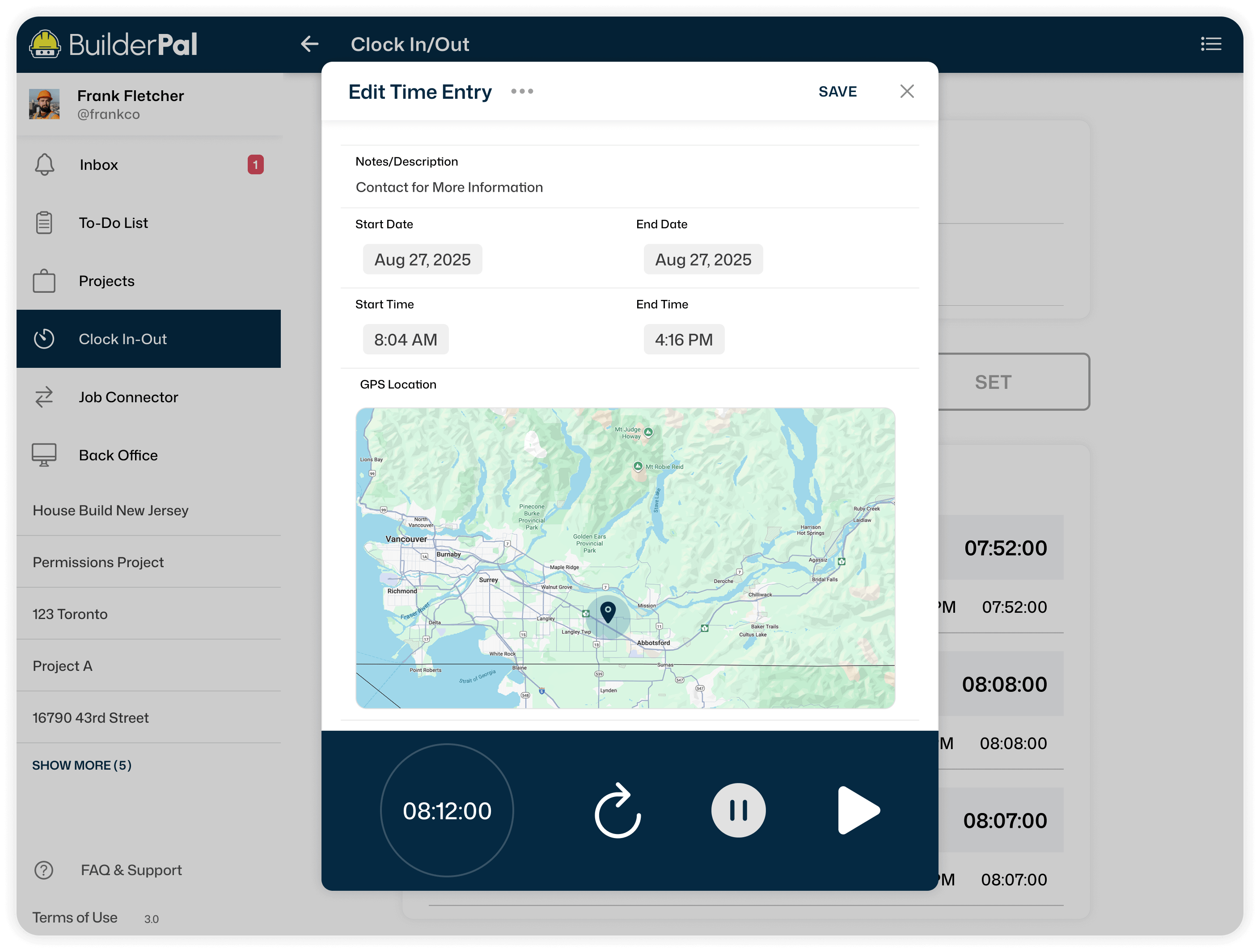Open the BuilderPal hard hat logo
Screen dimensions: 1260x952
tap(45, 43)
